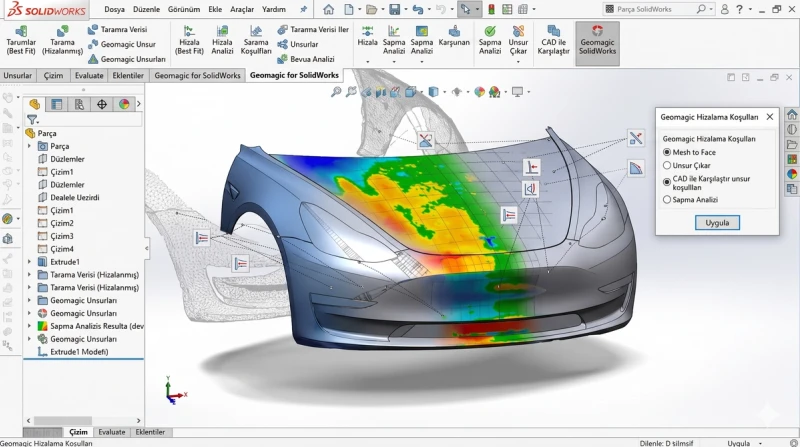Image resolution: width=800 pixels, height=447 pixels.
Task: Click the pin icon beside Yardım
Action: click(304, 9)
